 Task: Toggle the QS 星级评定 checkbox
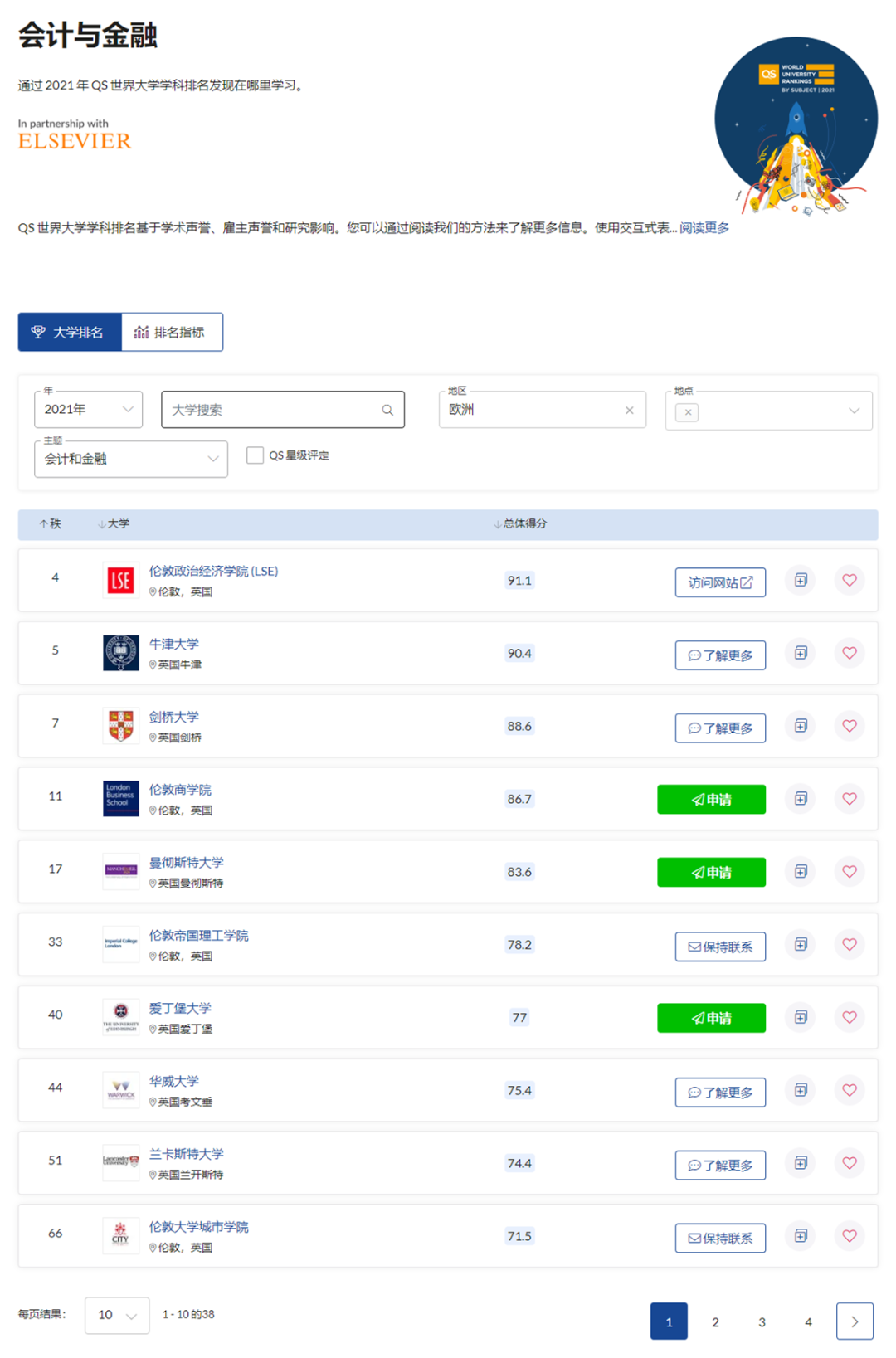pyautogui.click(x=255, y=455)
